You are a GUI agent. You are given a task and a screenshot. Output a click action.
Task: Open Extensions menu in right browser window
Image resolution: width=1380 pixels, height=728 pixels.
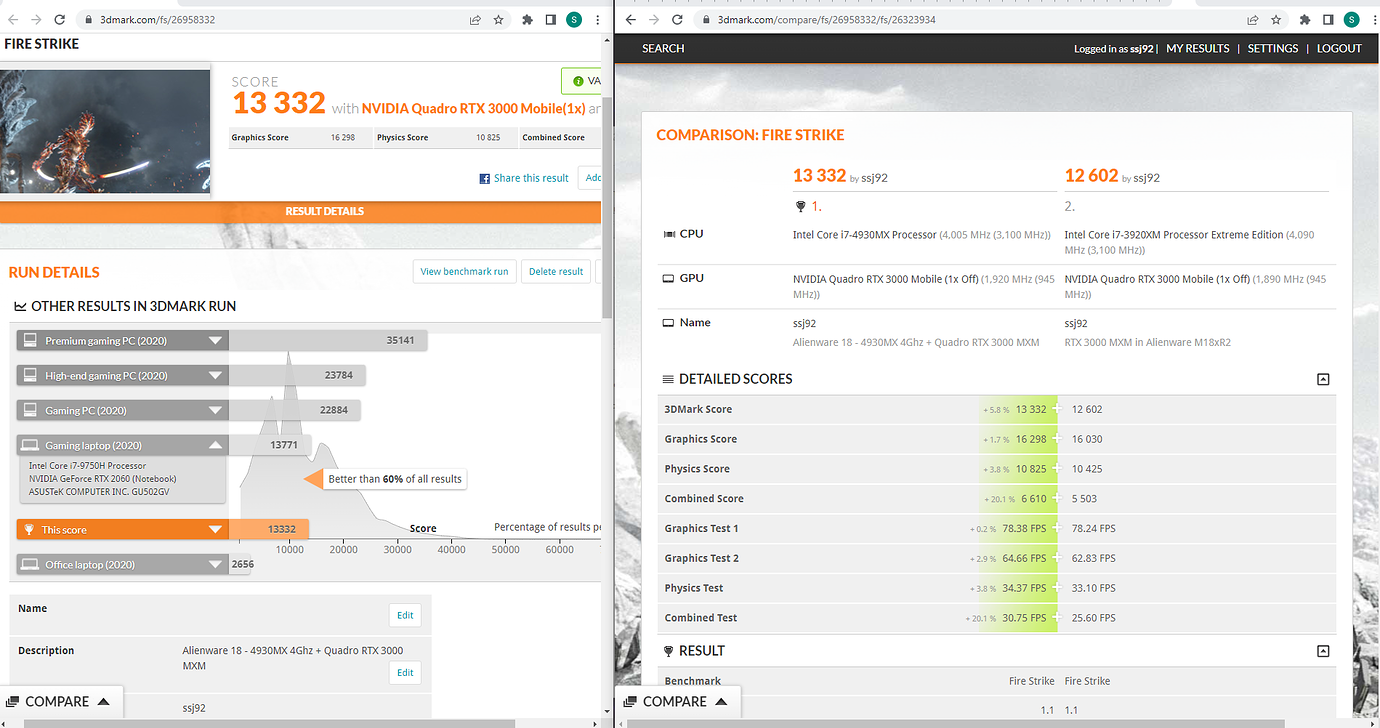point(1305,19)
